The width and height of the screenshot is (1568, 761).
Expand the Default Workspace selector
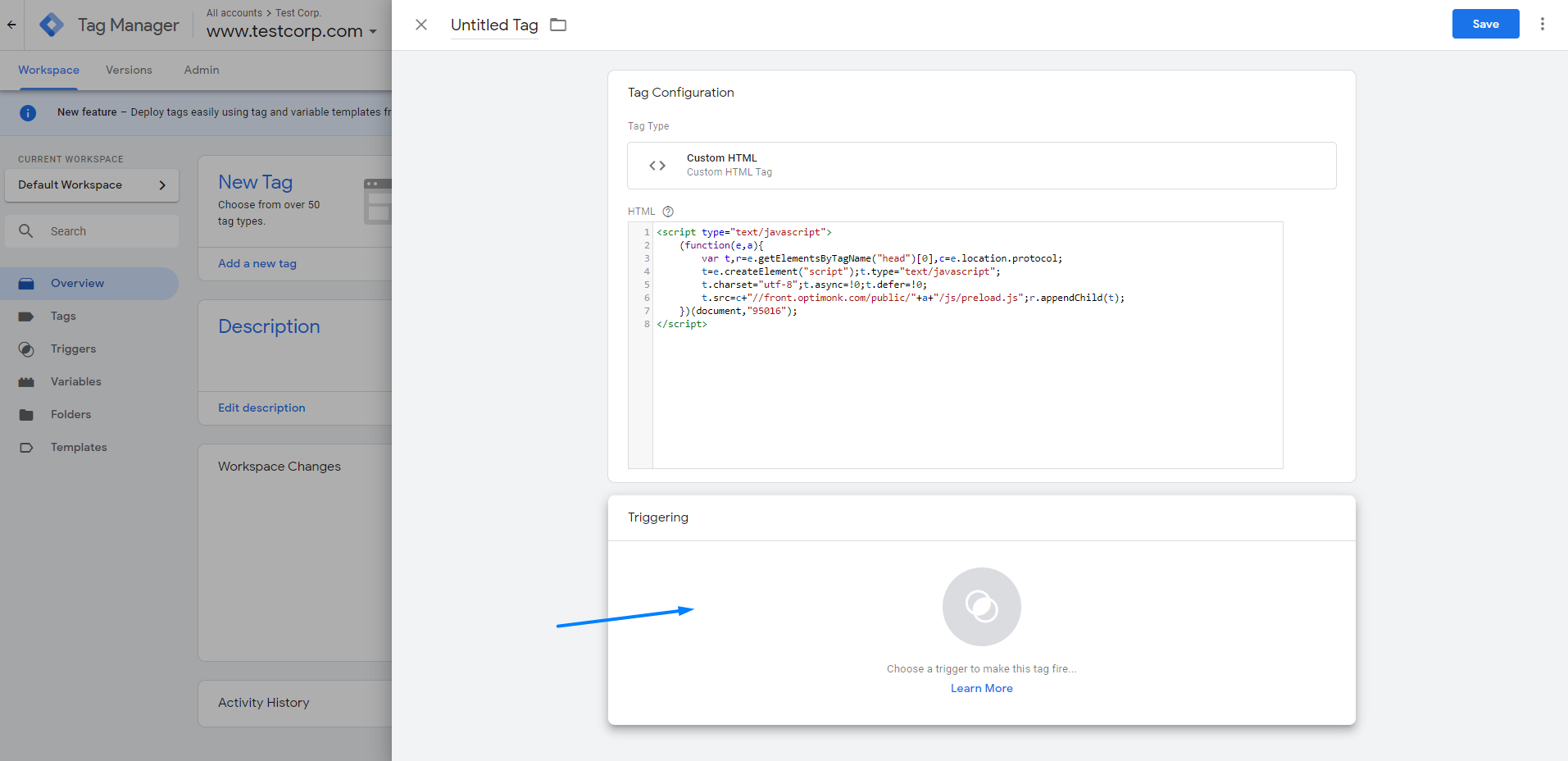[92, 185]
